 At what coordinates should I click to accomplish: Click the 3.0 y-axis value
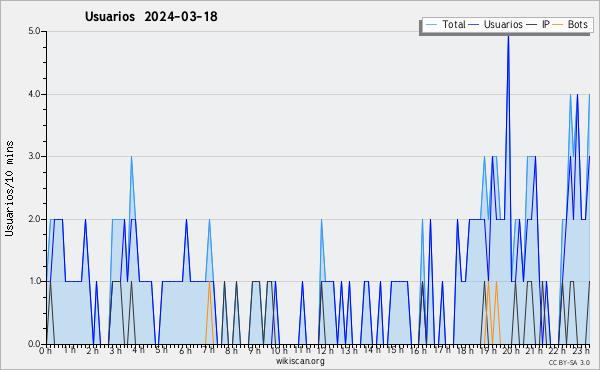[x=34, y=156]
